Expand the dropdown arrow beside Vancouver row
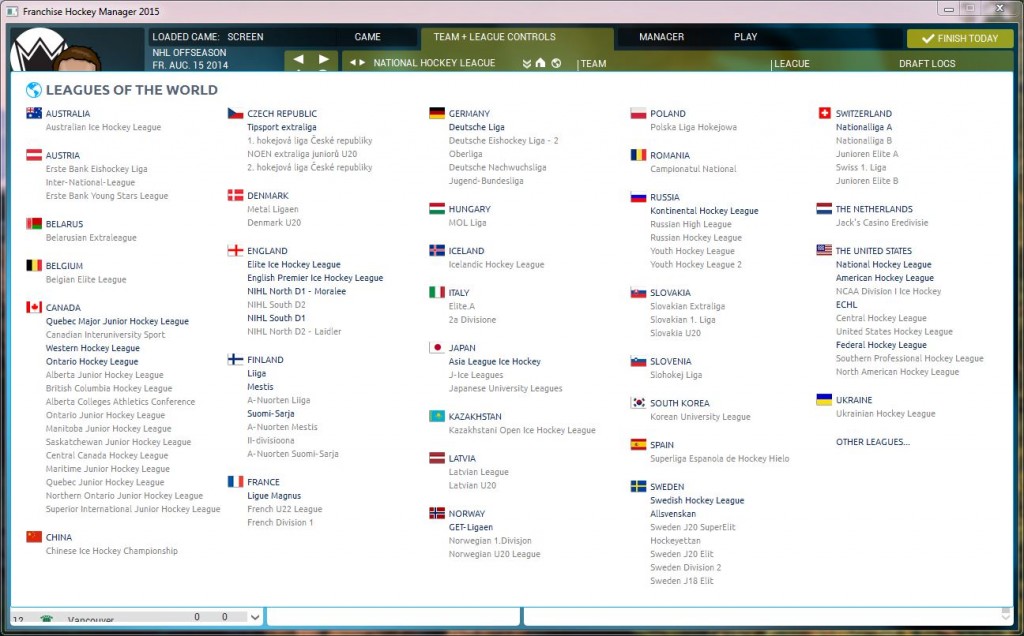1024x636 pixels. point(255,617)
